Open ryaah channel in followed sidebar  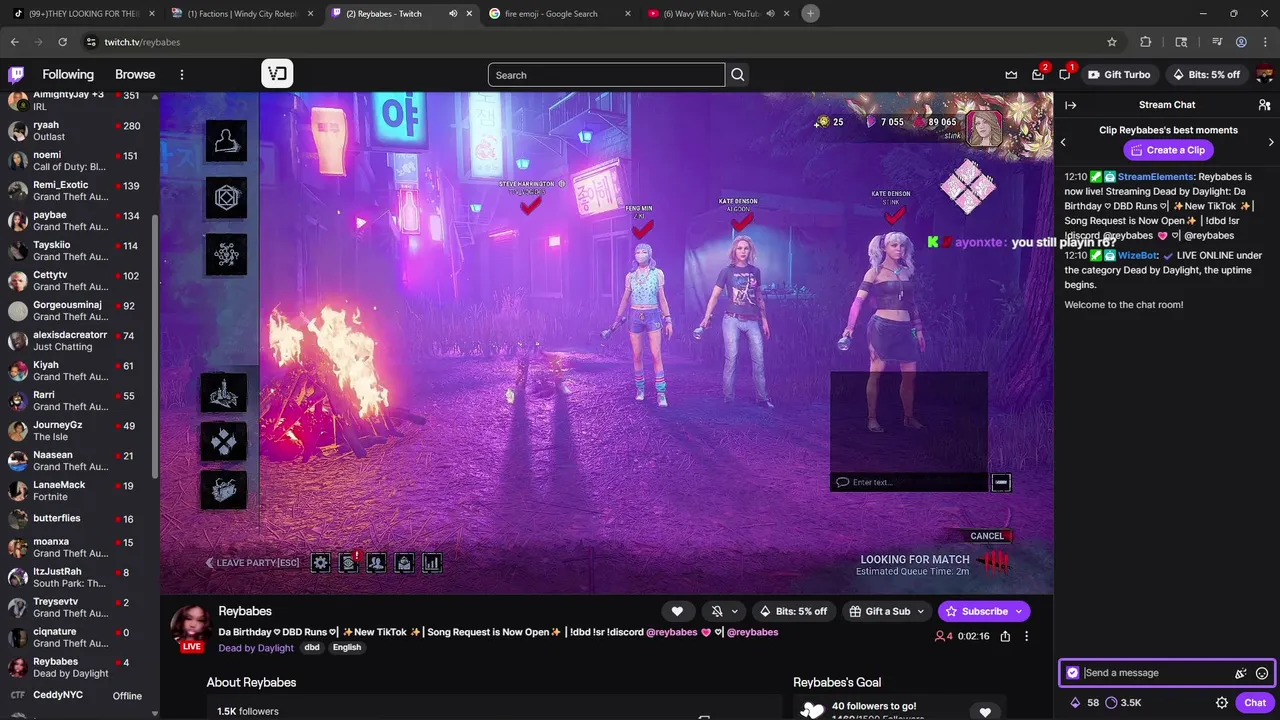[80, 131]
